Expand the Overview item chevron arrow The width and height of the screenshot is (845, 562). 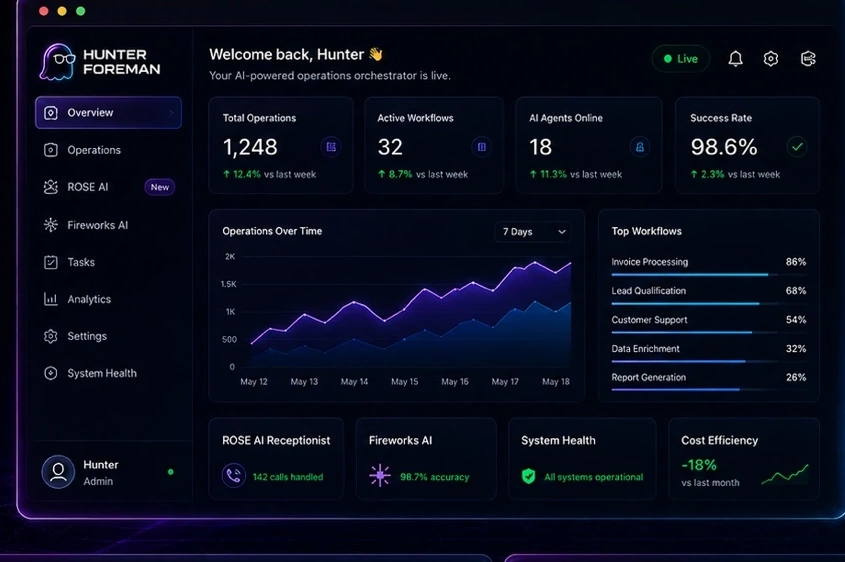pos(172,113)
